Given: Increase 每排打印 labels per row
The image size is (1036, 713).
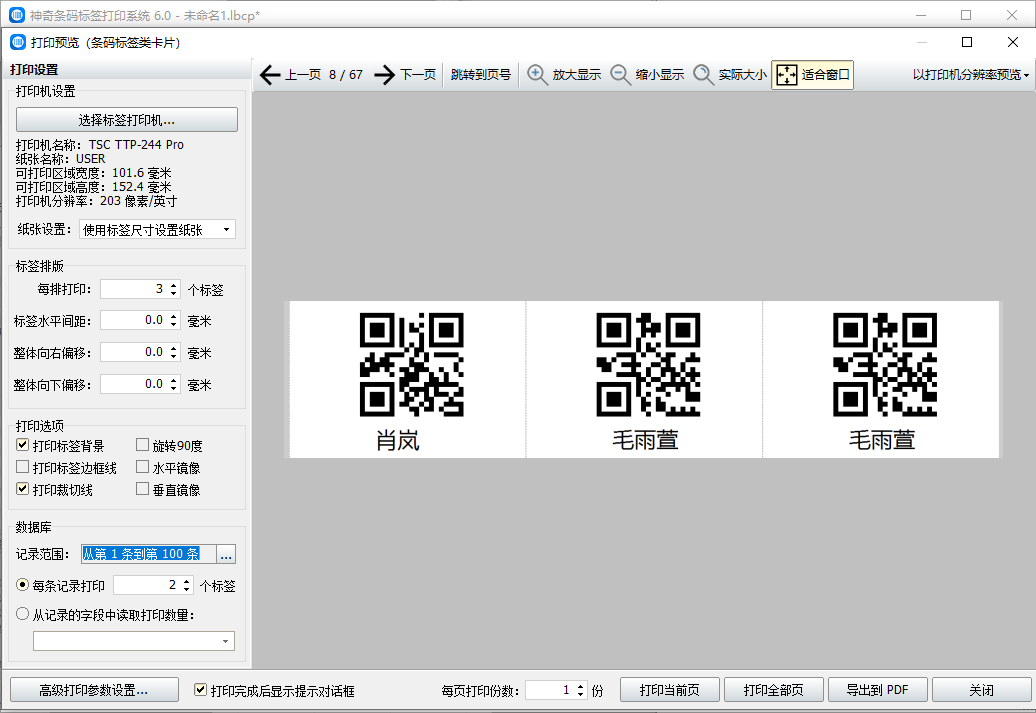Looking at the screenshot, I should pos(174,285).
